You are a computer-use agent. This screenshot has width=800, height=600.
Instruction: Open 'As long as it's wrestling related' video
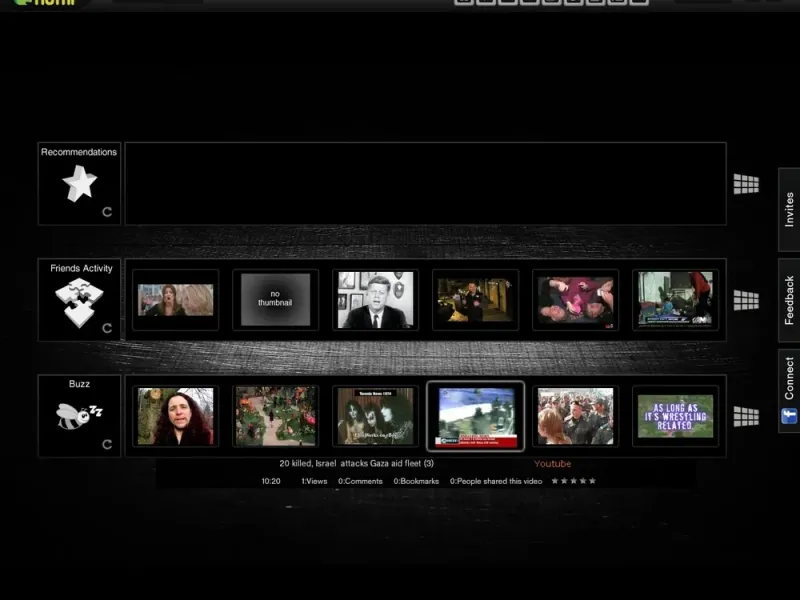pyautogui.click(x=676, y=416)
